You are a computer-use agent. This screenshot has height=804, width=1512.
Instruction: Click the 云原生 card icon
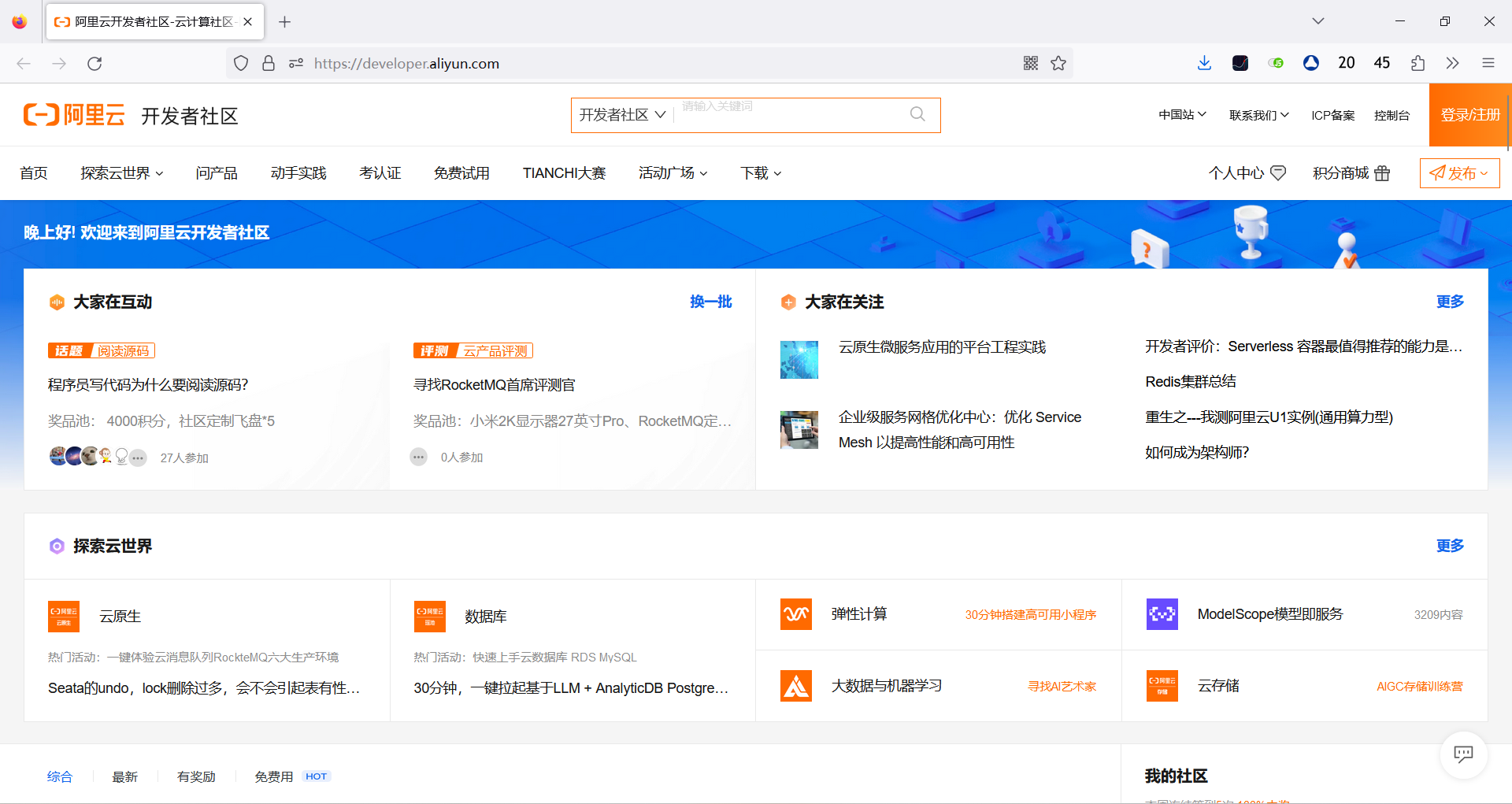tap(64, 617)
